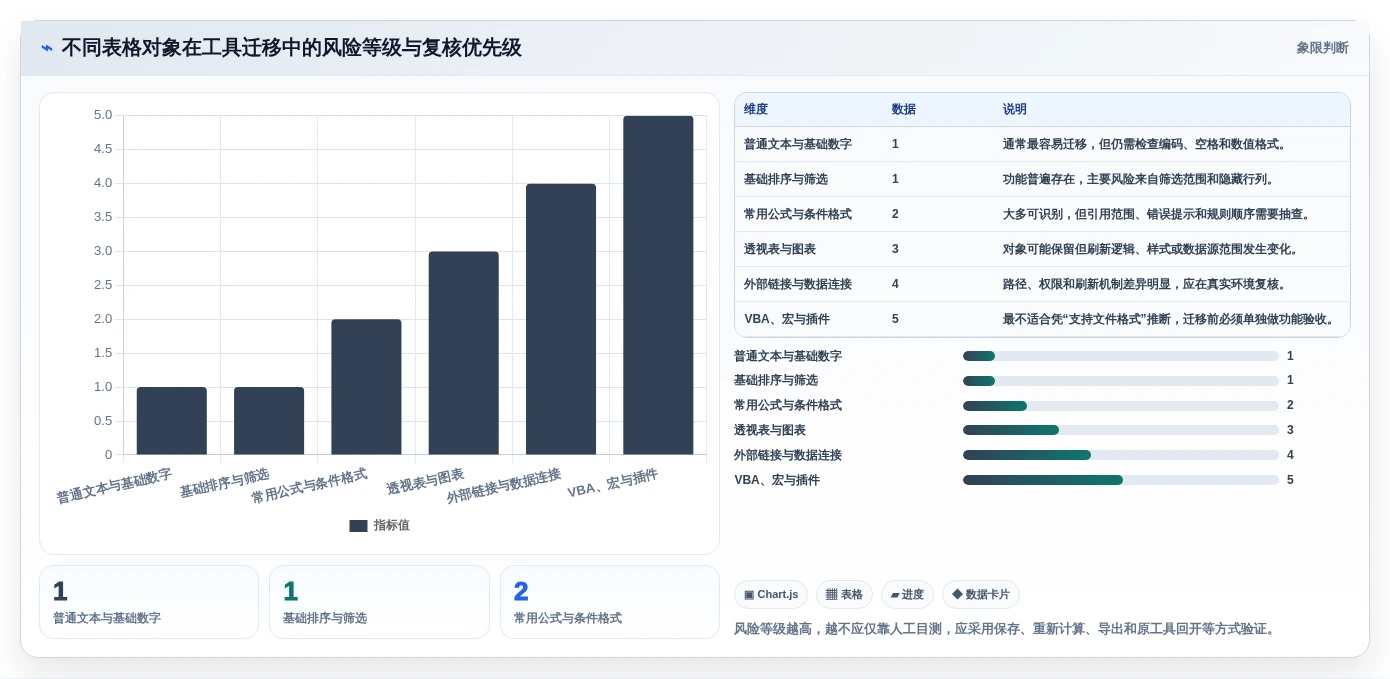Click progress bar for 基础排序与筛选
This screenshot has height=679, width=1390.
(1121, 381)
